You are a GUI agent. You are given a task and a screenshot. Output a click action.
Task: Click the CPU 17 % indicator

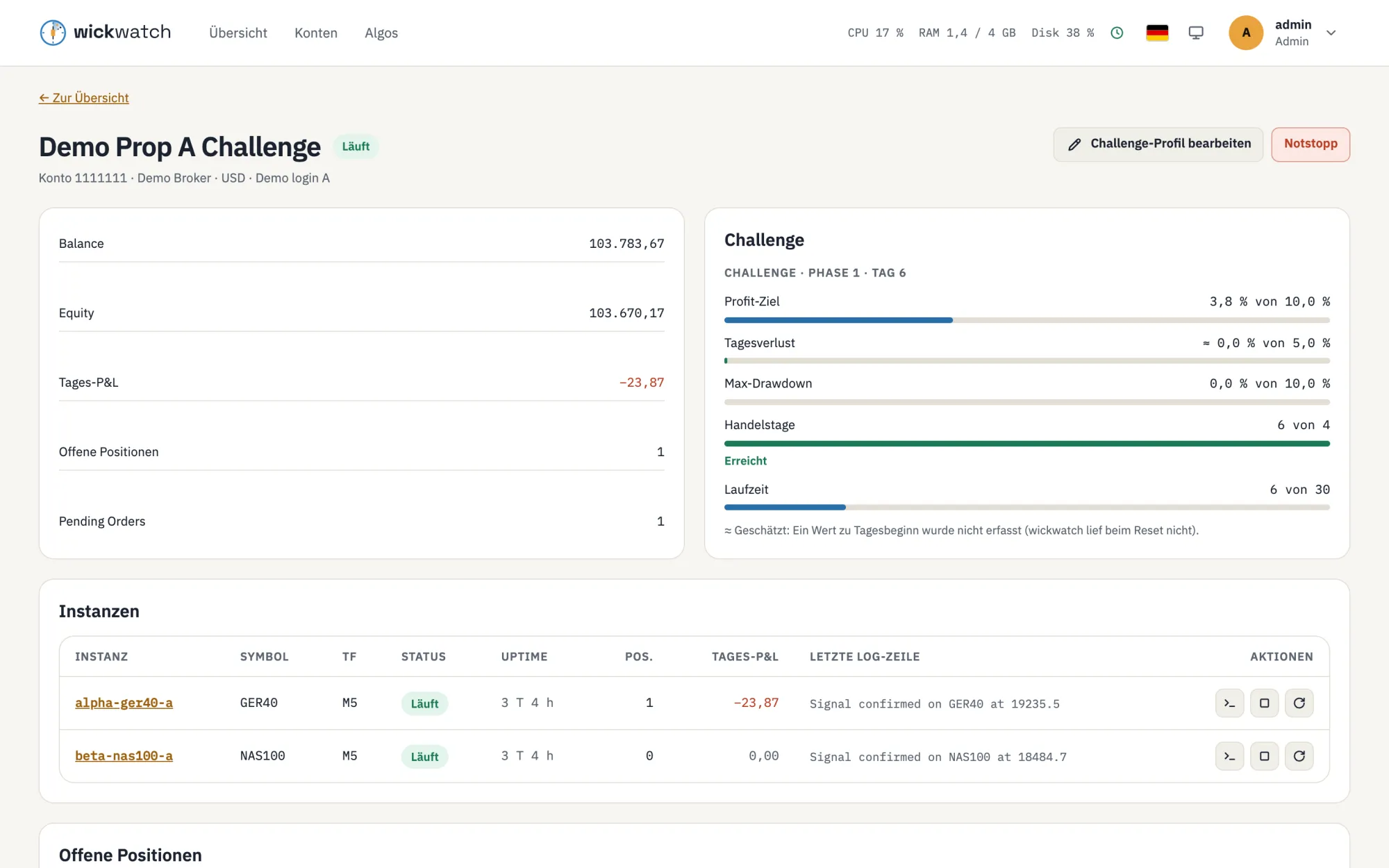pyautogui.click(x=875, y=33)
